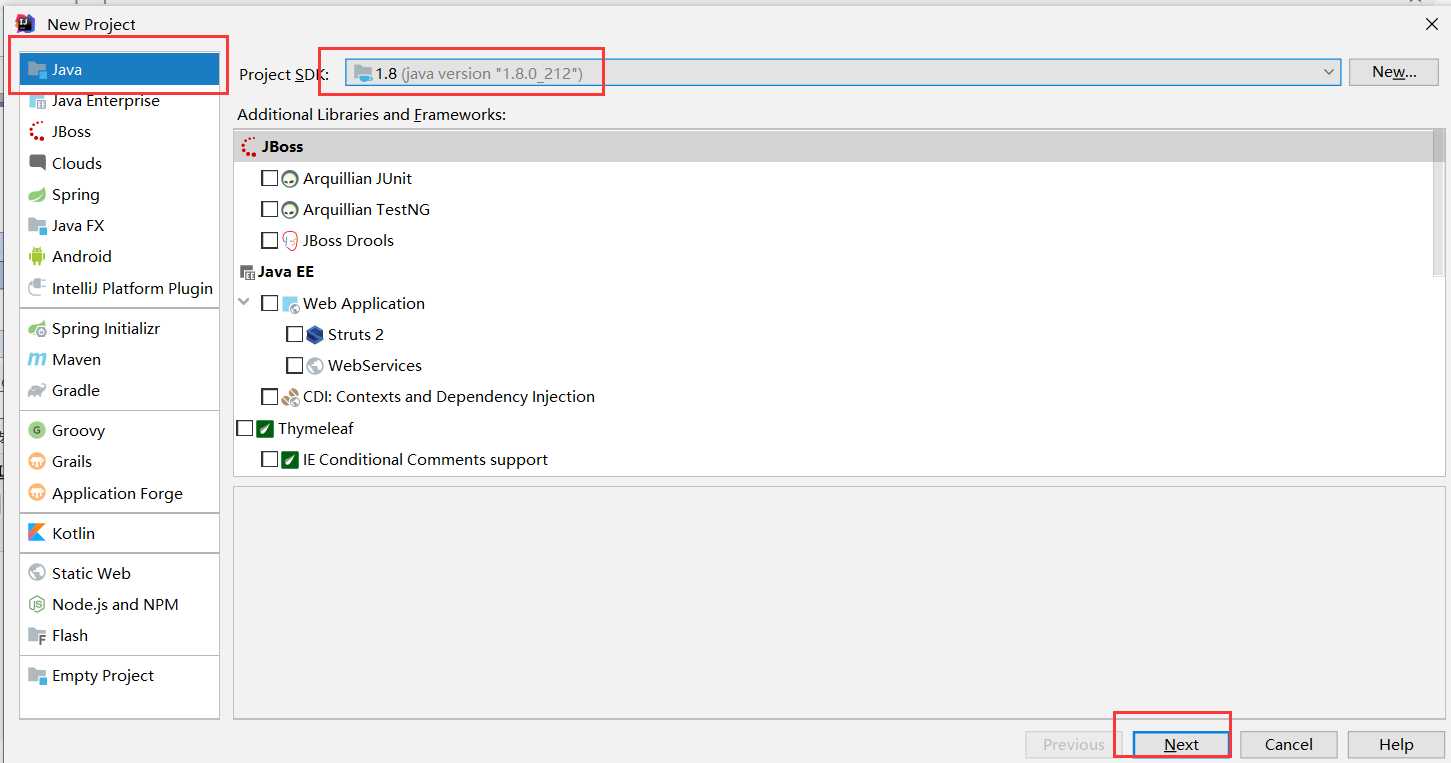Choose Java Enterprise project type label
This screenshot has height=763, width=1451.
106,101
